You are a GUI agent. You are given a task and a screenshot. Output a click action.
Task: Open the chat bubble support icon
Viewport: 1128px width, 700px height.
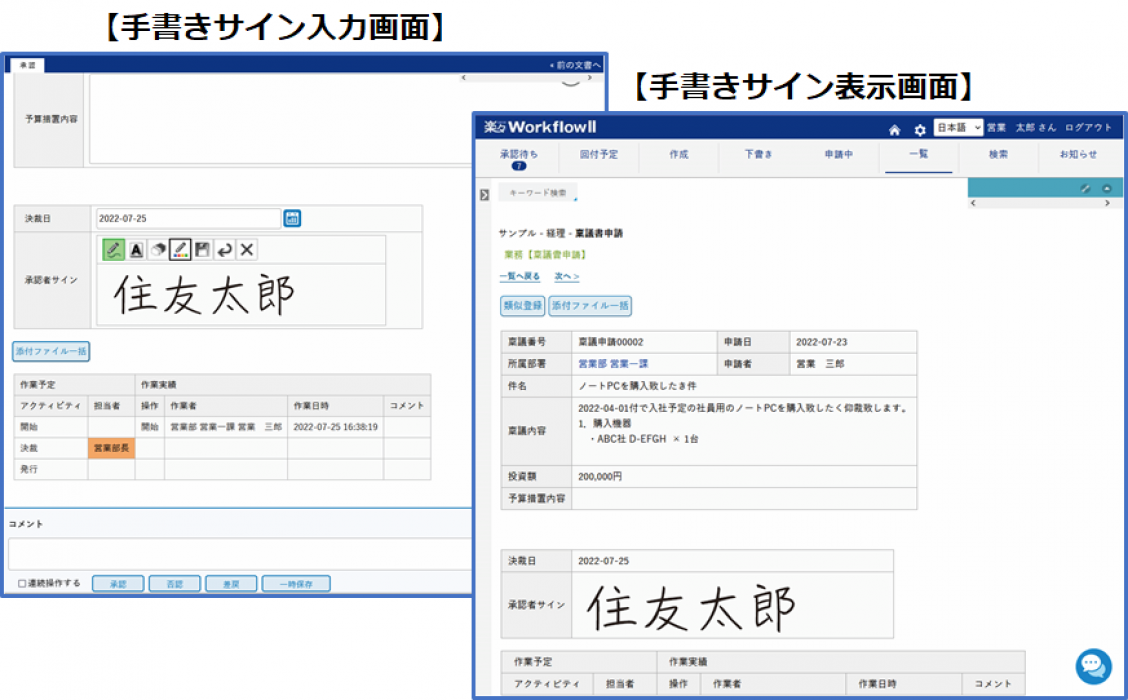(1093, 665)
